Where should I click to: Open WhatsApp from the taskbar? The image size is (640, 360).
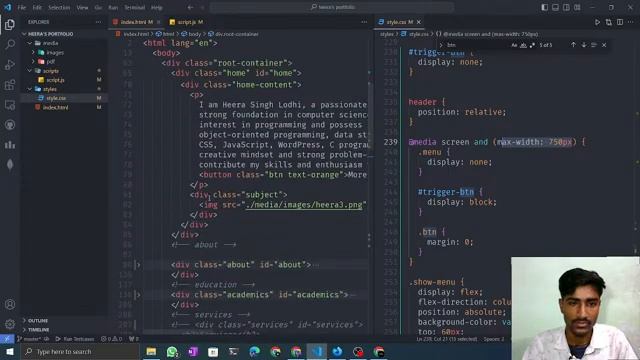172,351
